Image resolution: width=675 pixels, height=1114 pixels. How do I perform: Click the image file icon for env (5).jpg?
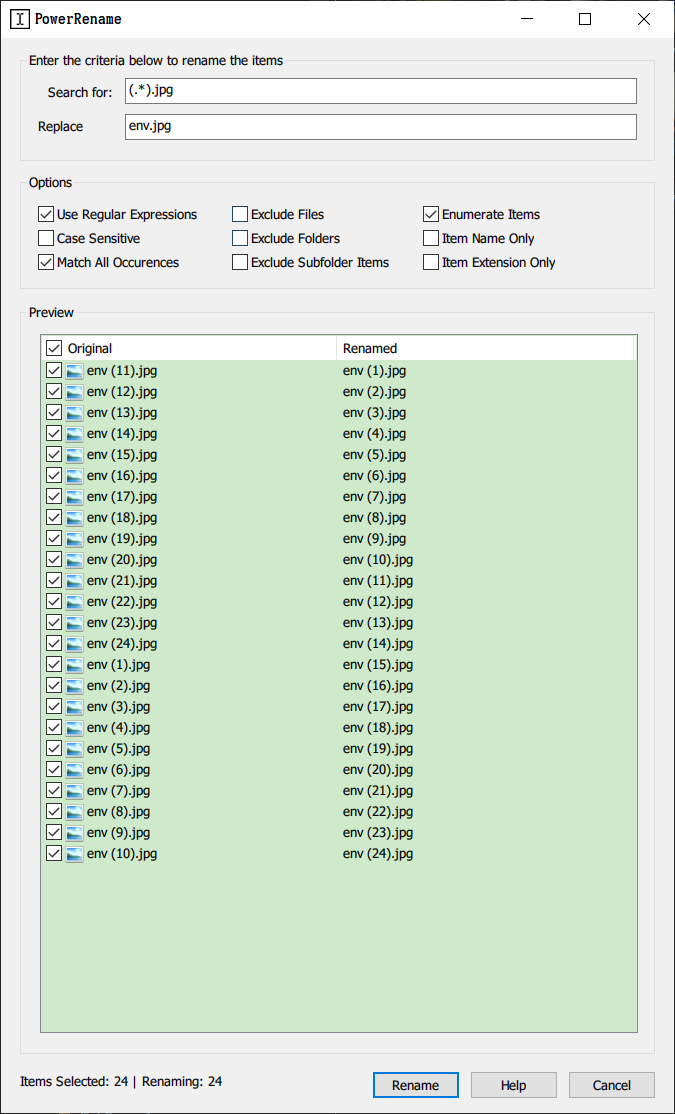tap(74, 749)
